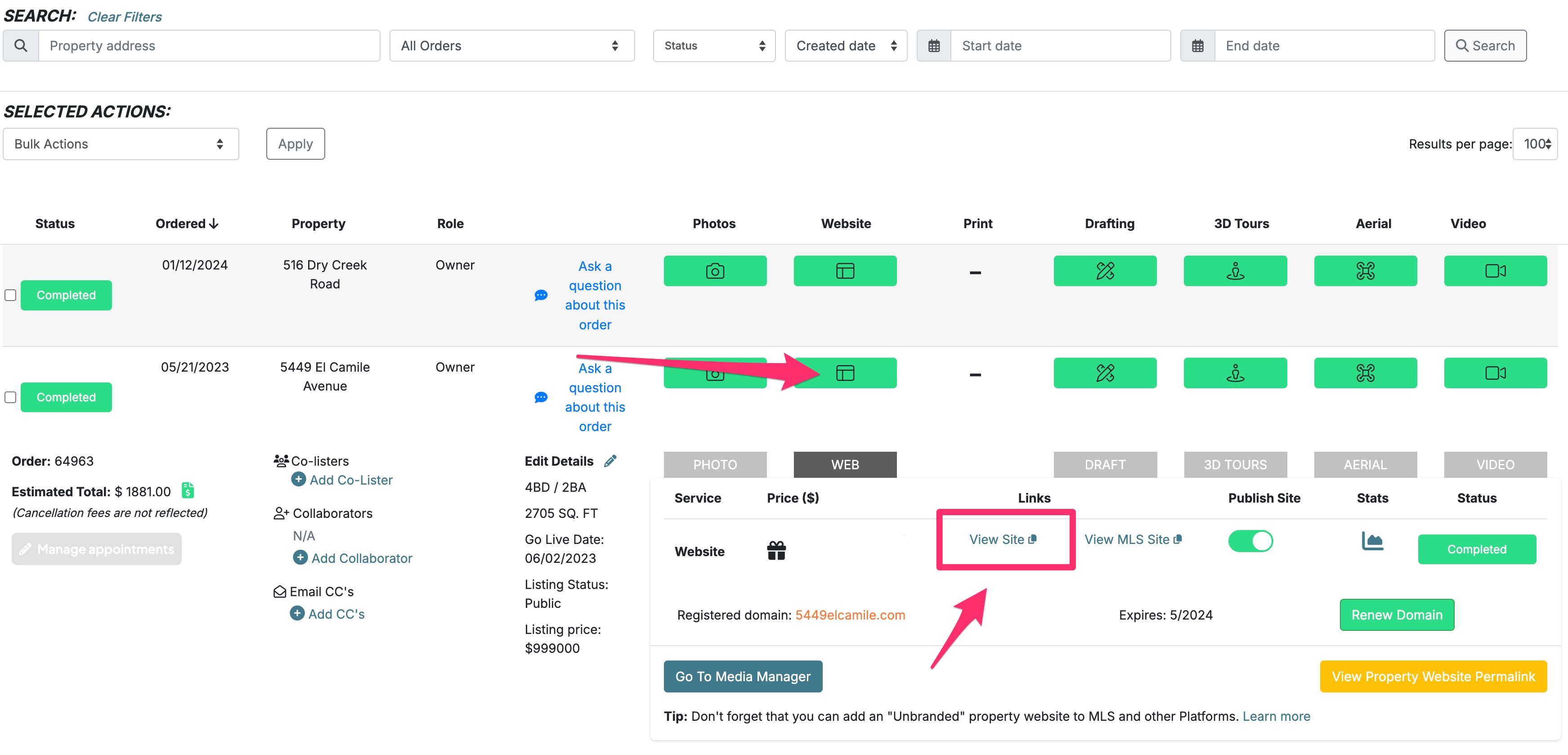
Task: Open photos for 516 Dry Creek Road
Action: [715, 270]
